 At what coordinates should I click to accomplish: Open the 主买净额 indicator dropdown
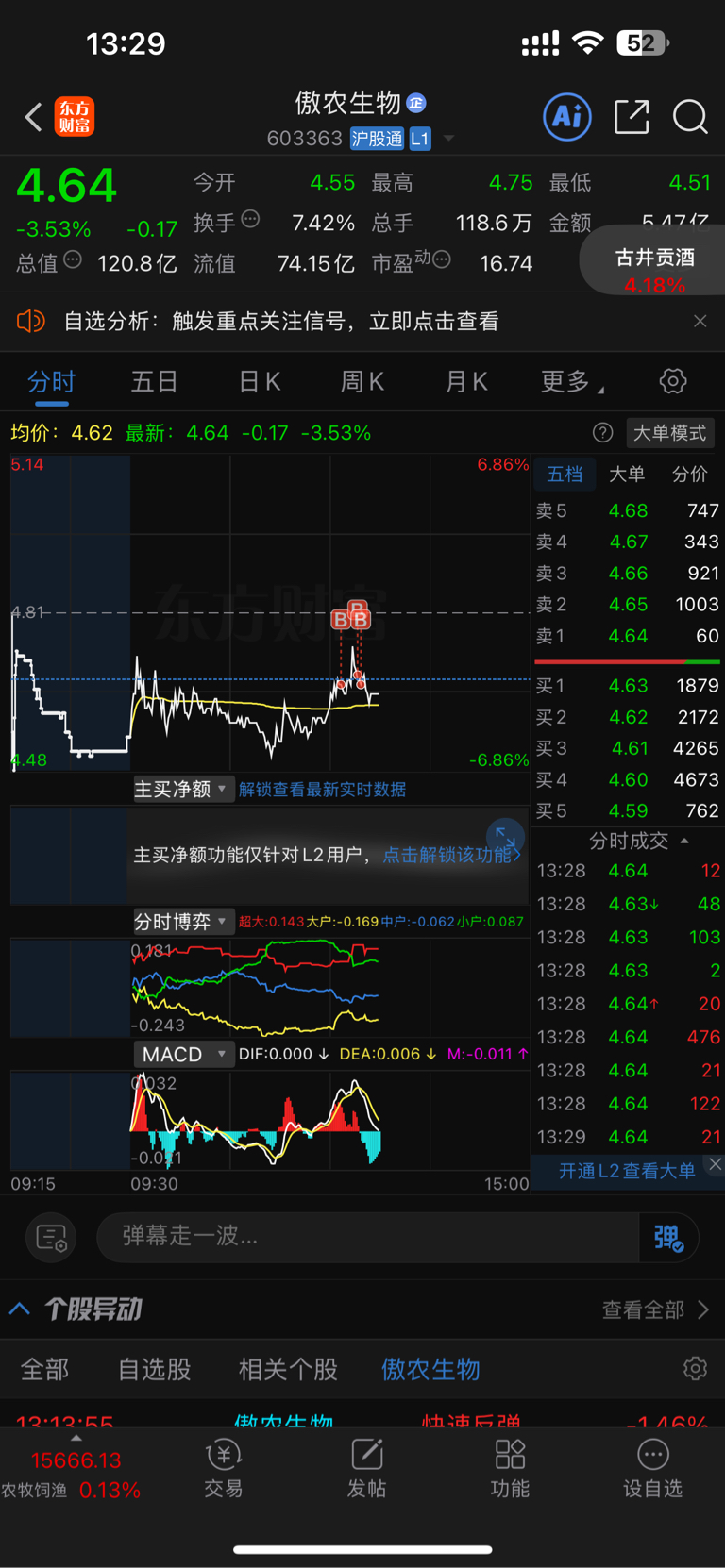point(182,789)
